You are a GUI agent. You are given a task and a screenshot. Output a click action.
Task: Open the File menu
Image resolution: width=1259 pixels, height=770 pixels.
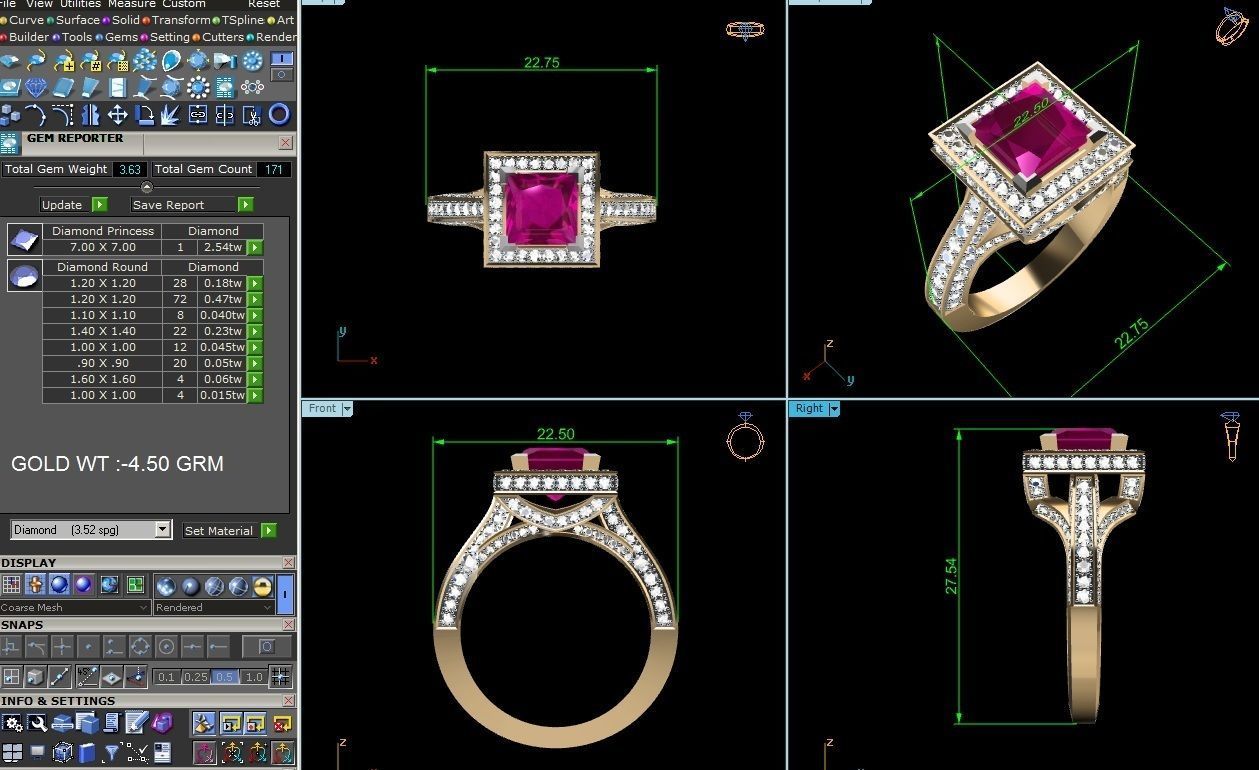7,4
